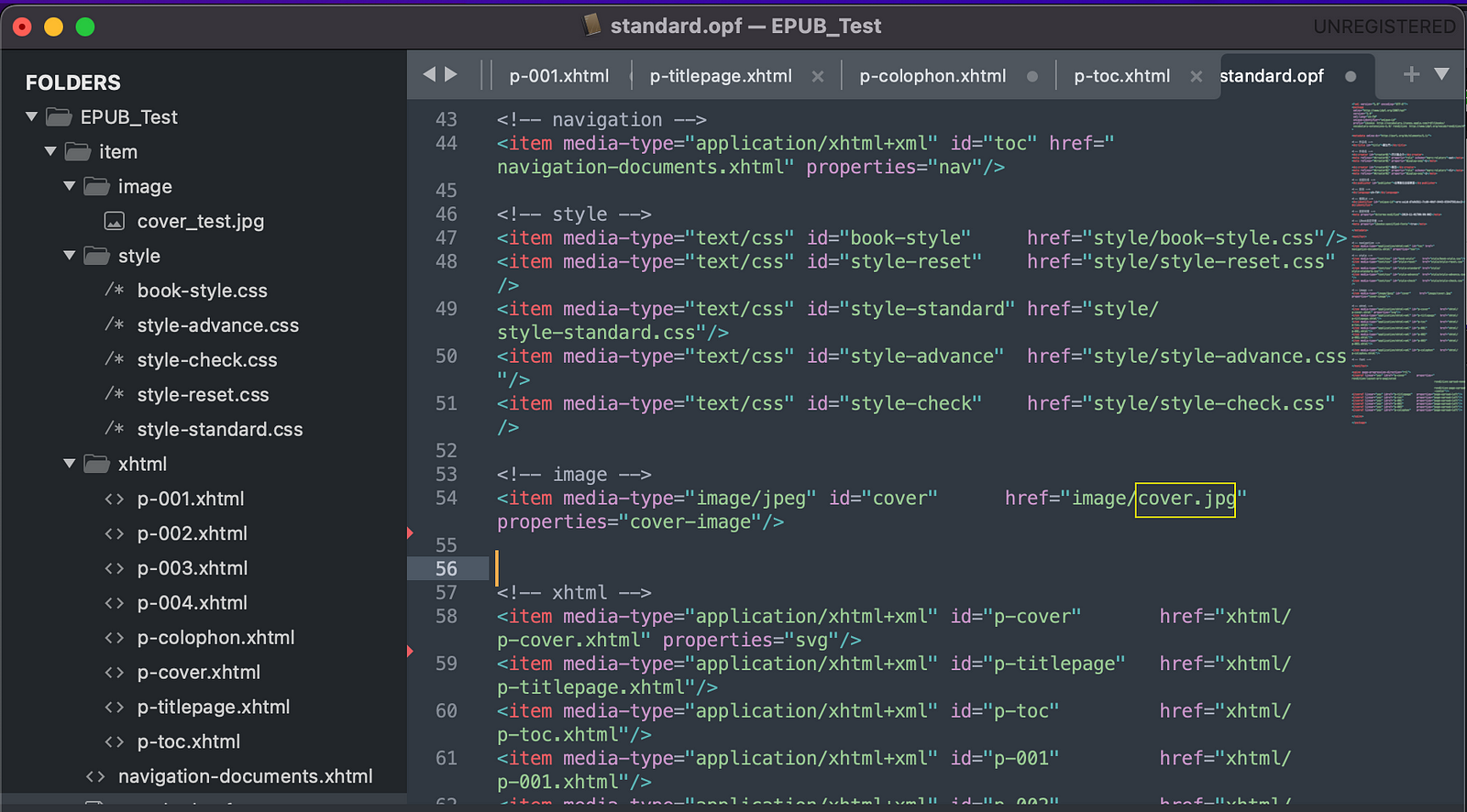
Task: Click the xhtml folder icon
Action: tap(96, 465)
